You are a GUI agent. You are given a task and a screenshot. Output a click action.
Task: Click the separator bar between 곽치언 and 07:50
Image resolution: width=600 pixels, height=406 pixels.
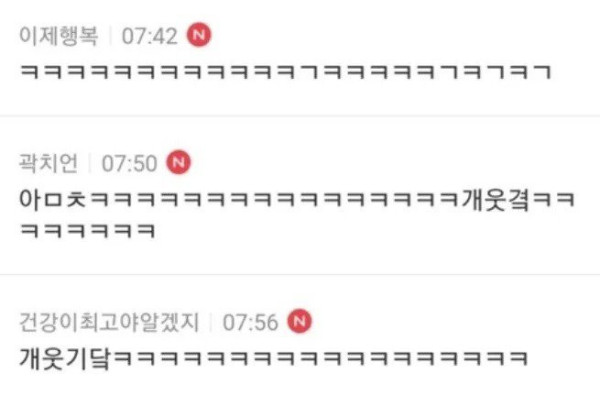[90, 163]
